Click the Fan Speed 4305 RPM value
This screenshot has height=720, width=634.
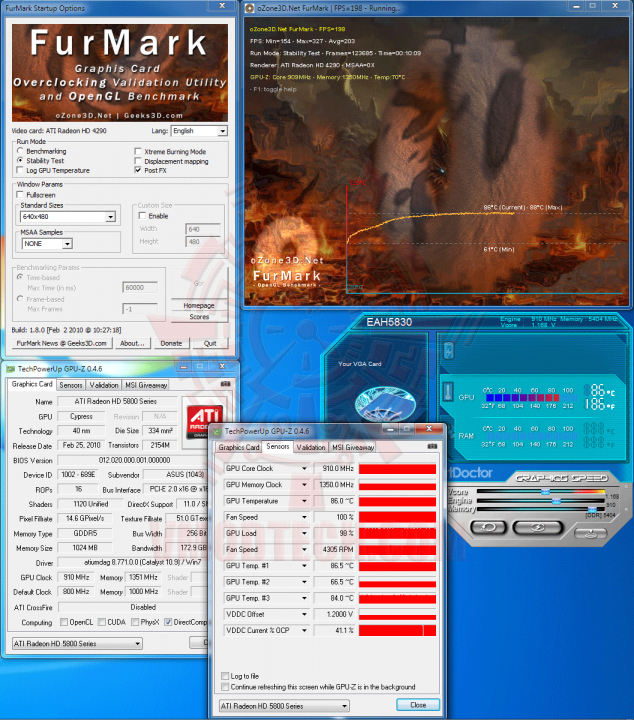tap(335, 550)
